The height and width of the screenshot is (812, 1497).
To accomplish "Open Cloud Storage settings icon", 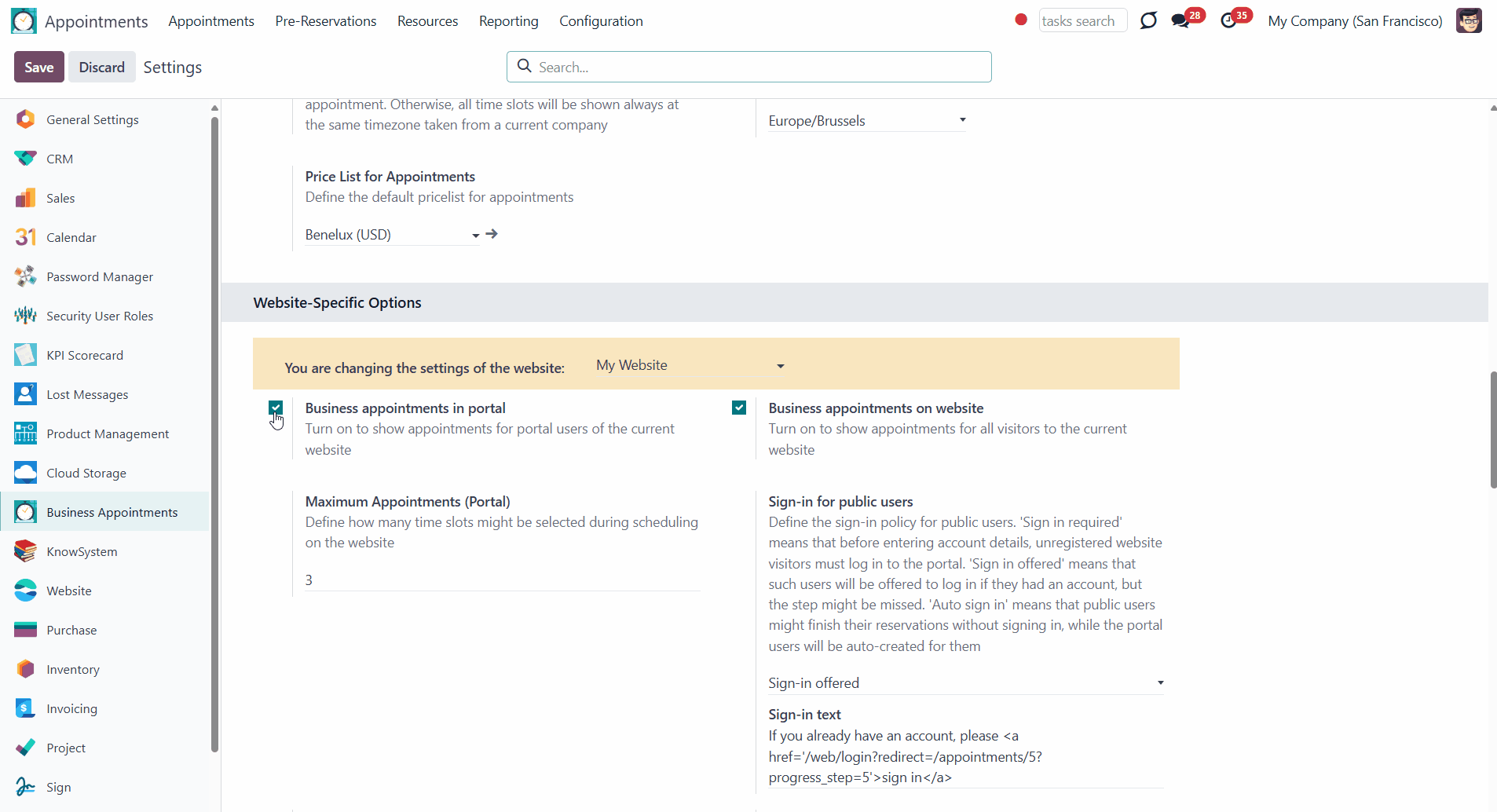I will click(x=25, y=473).
